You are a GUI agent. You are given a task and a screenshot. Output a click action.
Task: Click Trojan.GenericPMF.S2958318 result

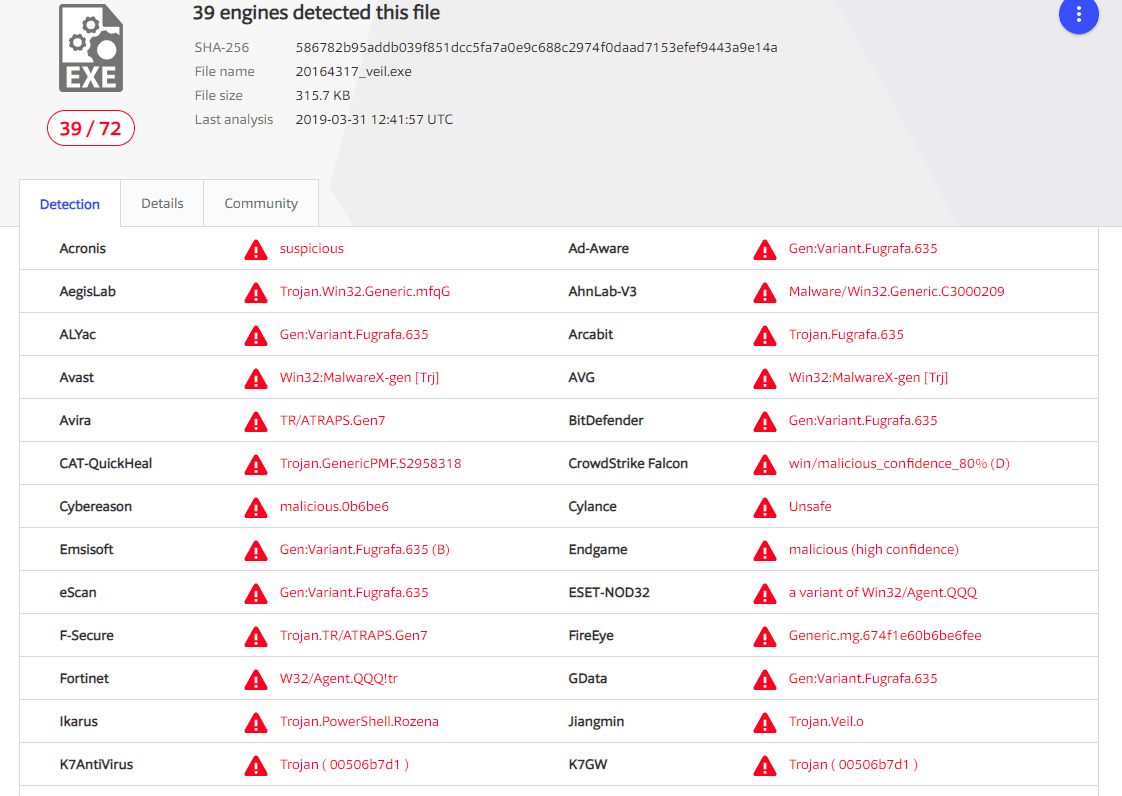(x=371, y=463)
